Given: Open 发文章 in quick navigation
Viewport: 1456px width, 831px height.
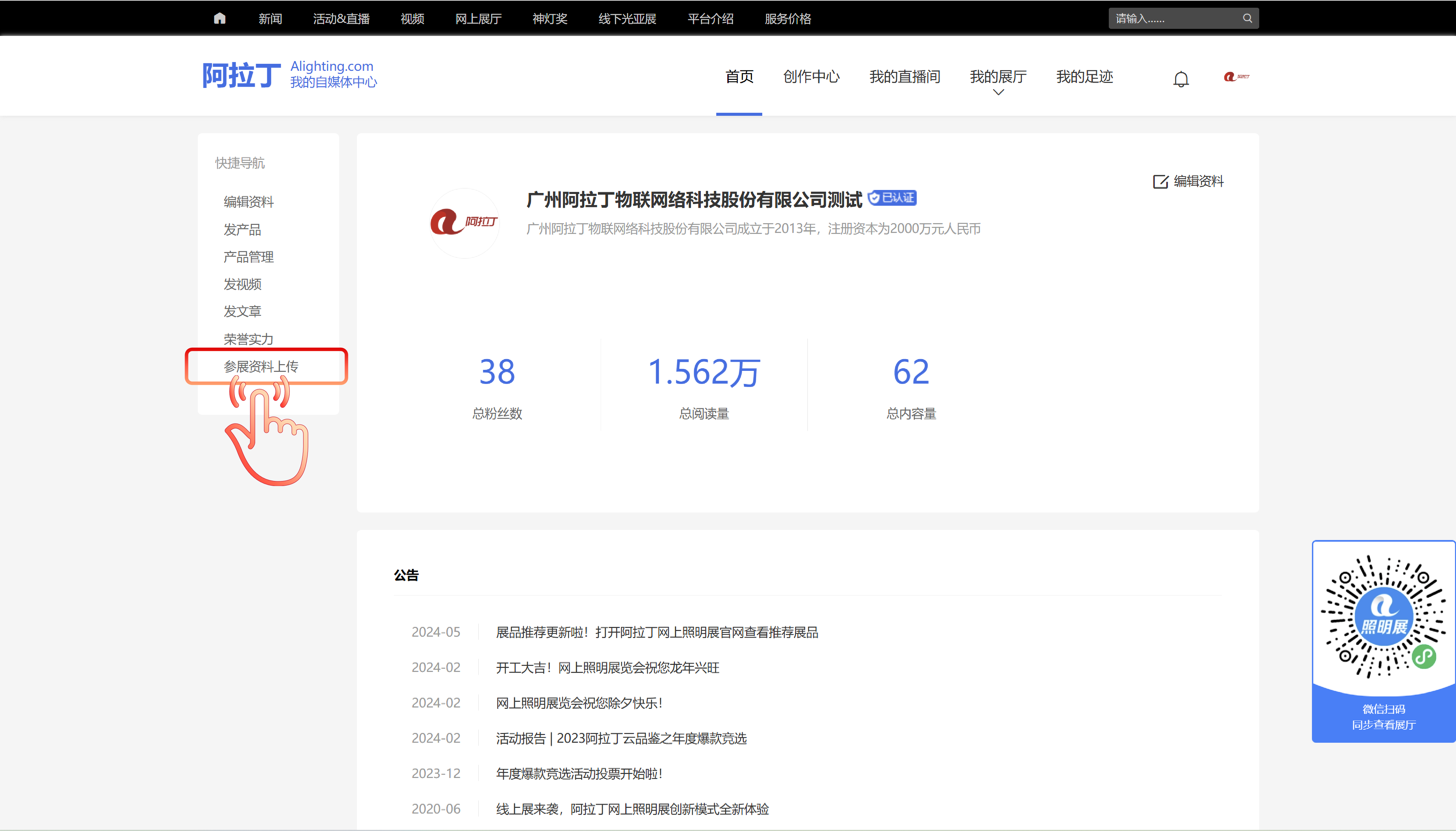Looking at the screenshot, I should (x=243, y=311).
